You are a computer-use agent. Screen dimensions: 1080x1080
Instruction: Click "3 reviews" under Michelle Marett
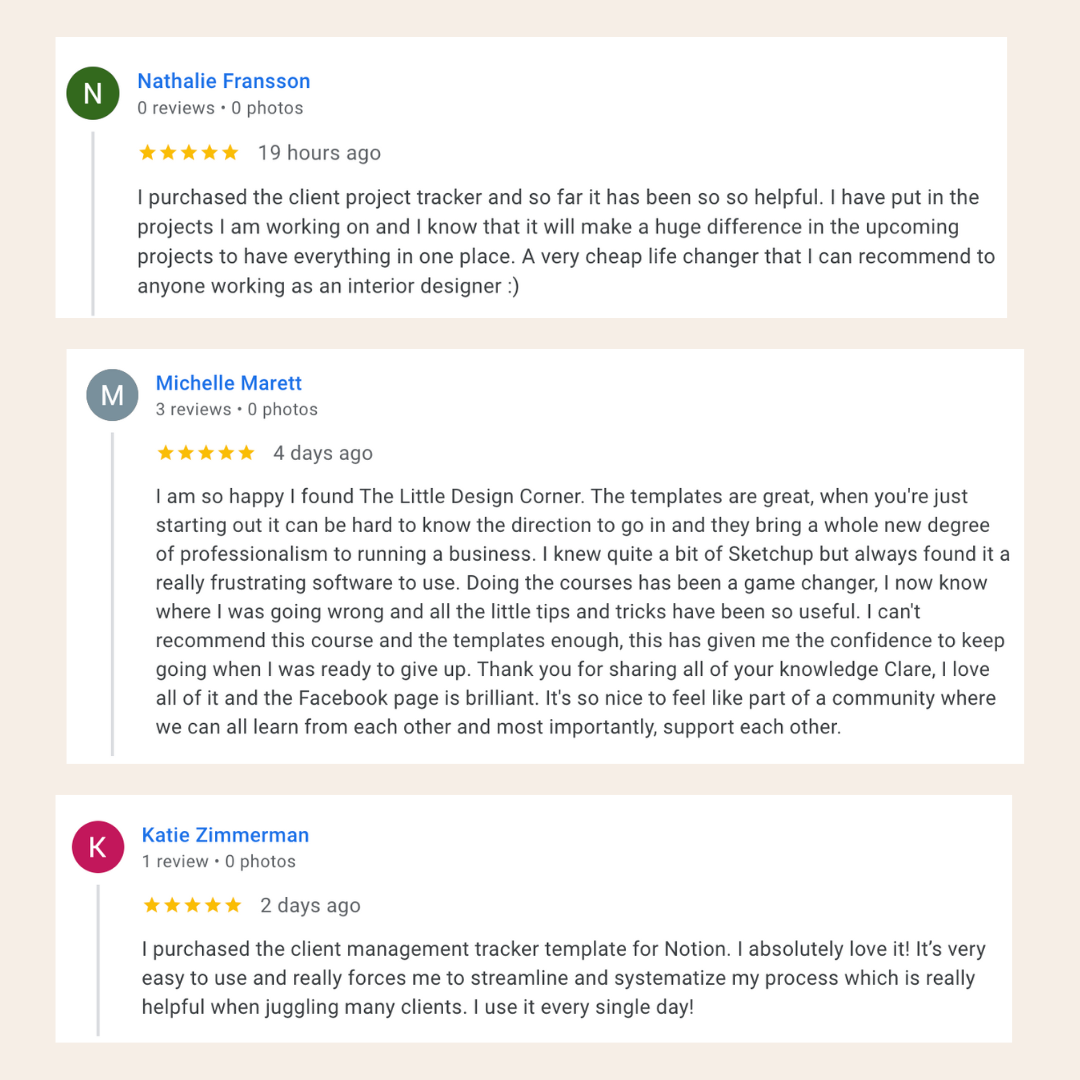(x=194, y=409)
